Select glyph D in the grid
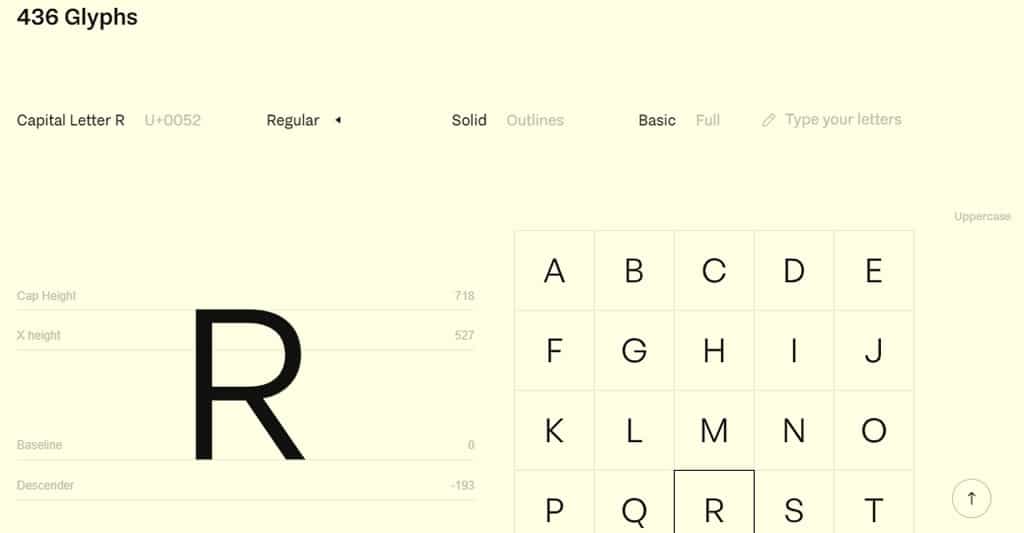The width and height of the screenshot is (1024, 533). (x=794, y=270)
